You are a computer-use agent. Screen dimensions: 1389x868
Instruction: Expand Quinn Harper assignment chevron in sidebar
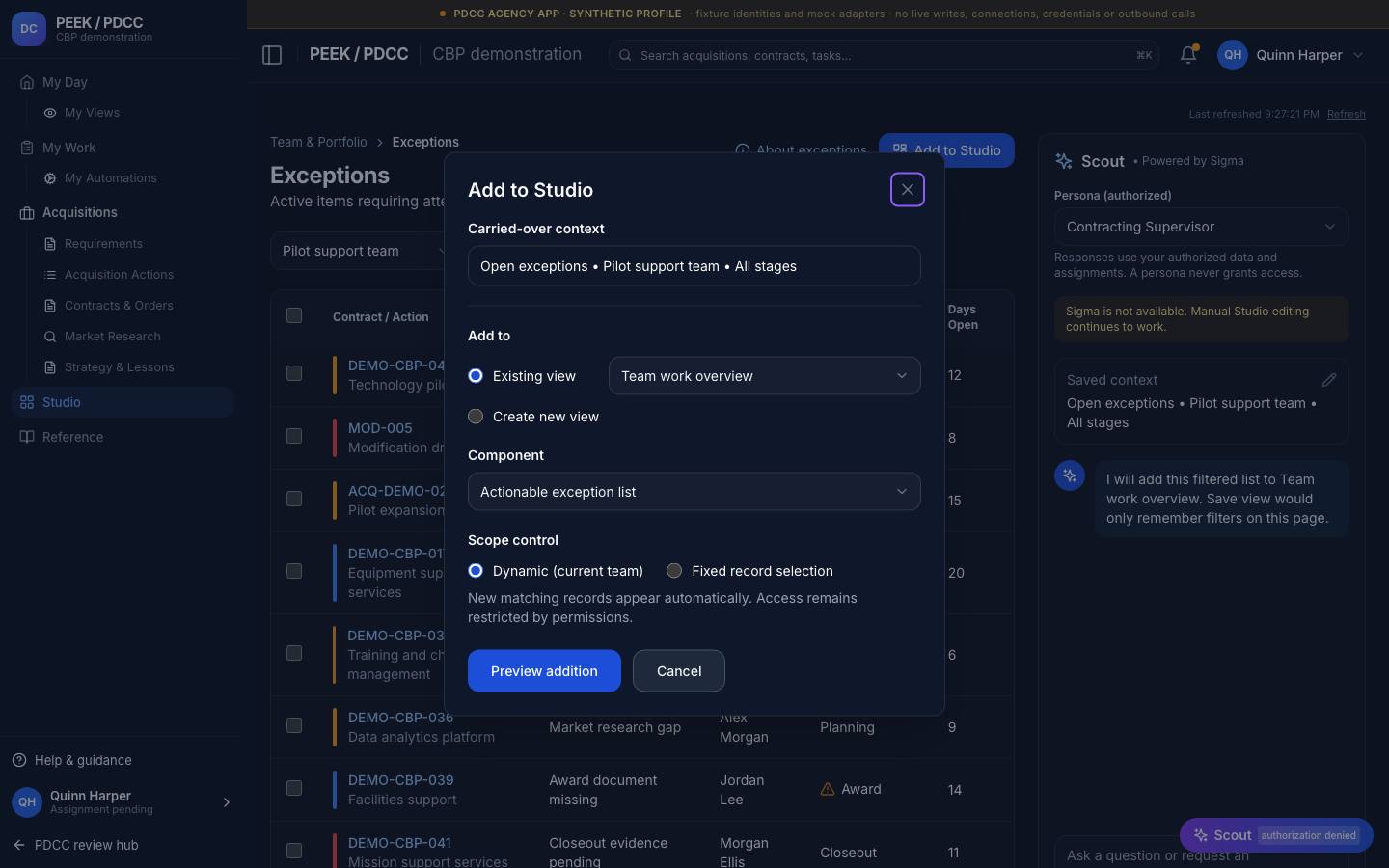point(227,802)
